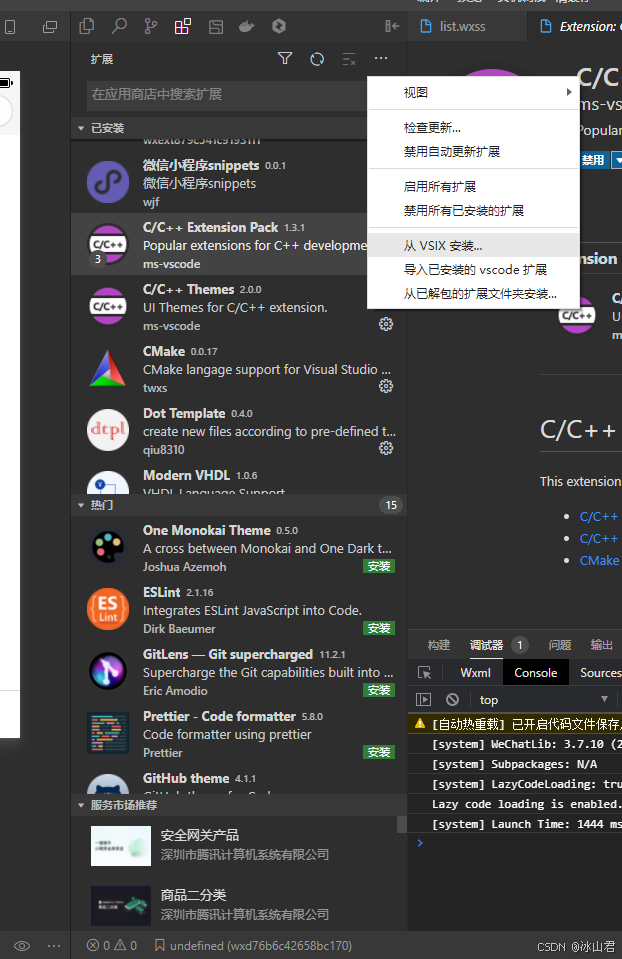Collapse the 服务市场推荐 section
Screen dimensions: 622x959
[x=81, y=805]
